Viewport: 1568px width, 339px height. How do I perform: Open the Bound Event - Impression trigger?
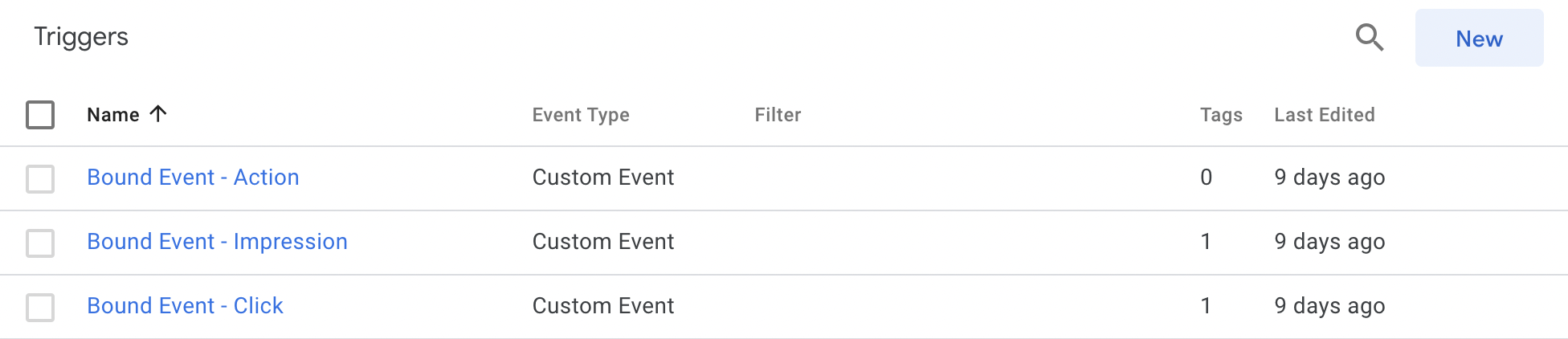(x=217, y=241)
